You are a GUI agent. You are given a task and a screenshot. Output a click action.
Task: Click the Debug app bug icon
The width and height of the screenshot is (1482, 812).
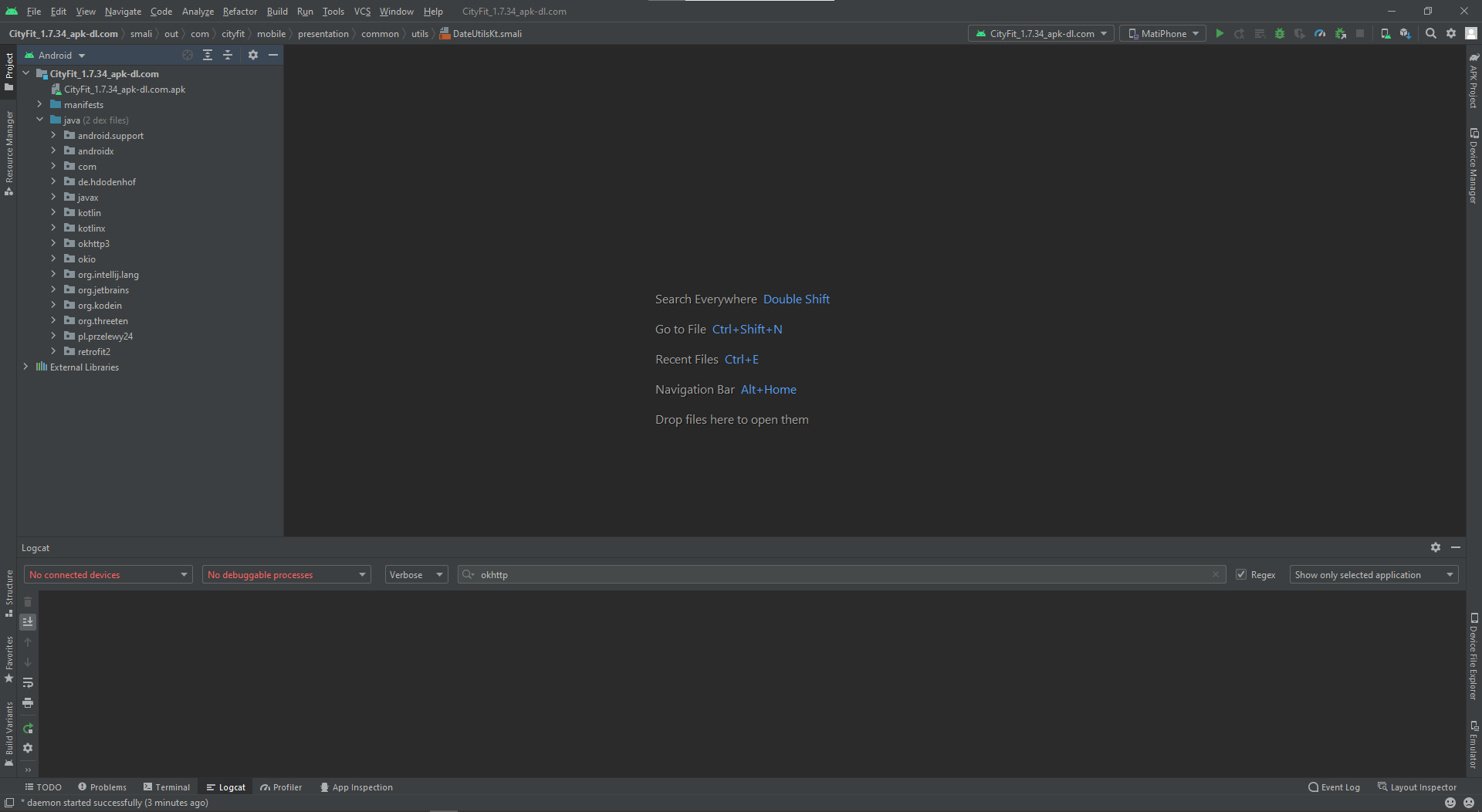(1280, 34)
